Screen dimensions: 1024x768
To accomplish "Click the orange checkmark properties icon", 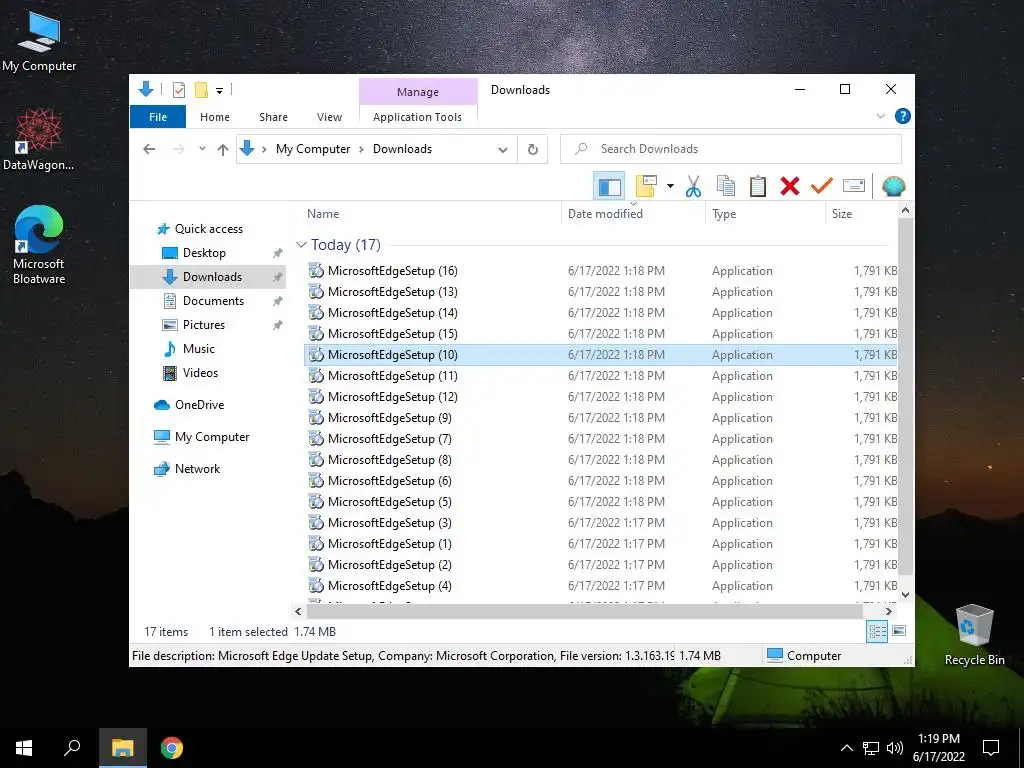I will [822, 186].
